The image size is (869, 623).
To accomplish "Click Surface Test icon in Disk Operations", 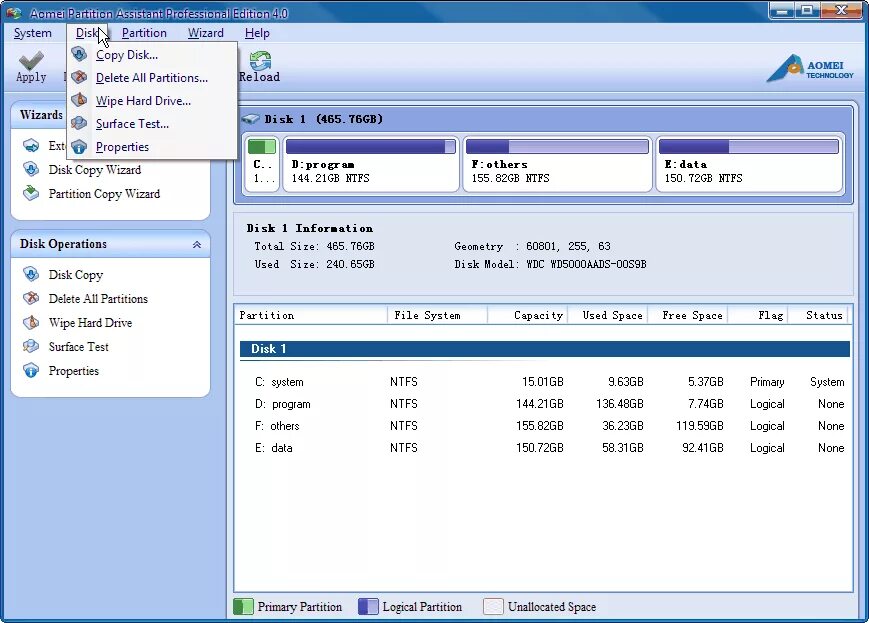I will (31, 346).
